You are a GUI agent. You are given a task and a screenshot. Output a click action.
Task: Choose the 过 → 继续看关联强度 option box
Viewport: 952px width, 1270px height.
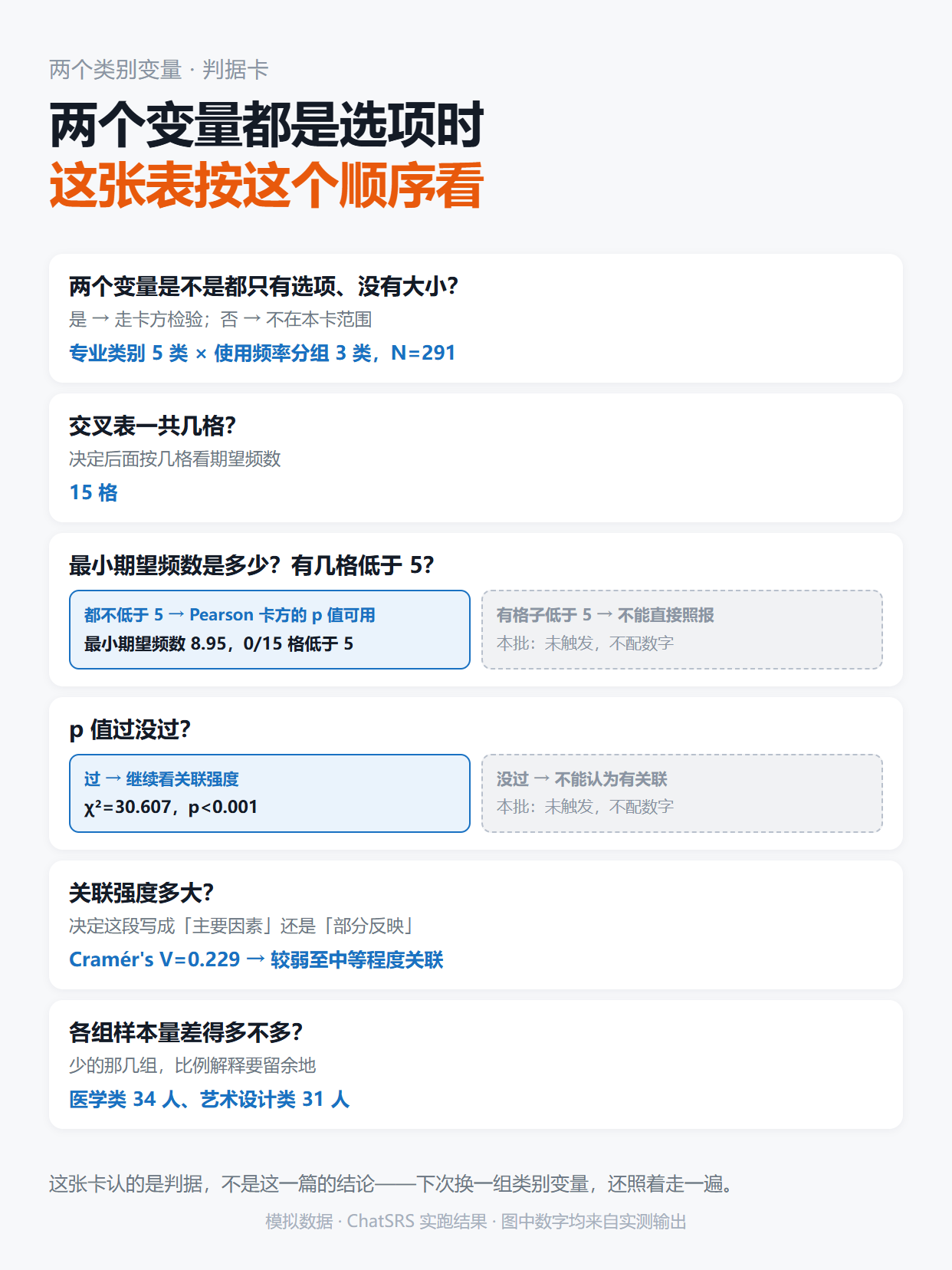point(270,793)
